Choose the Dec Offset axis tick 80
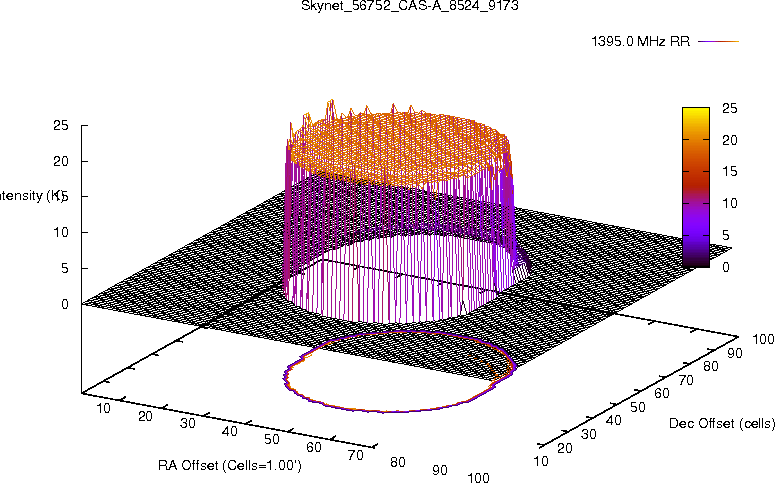Viewport: 775px width, 483px height. click(x=711, y=366)
